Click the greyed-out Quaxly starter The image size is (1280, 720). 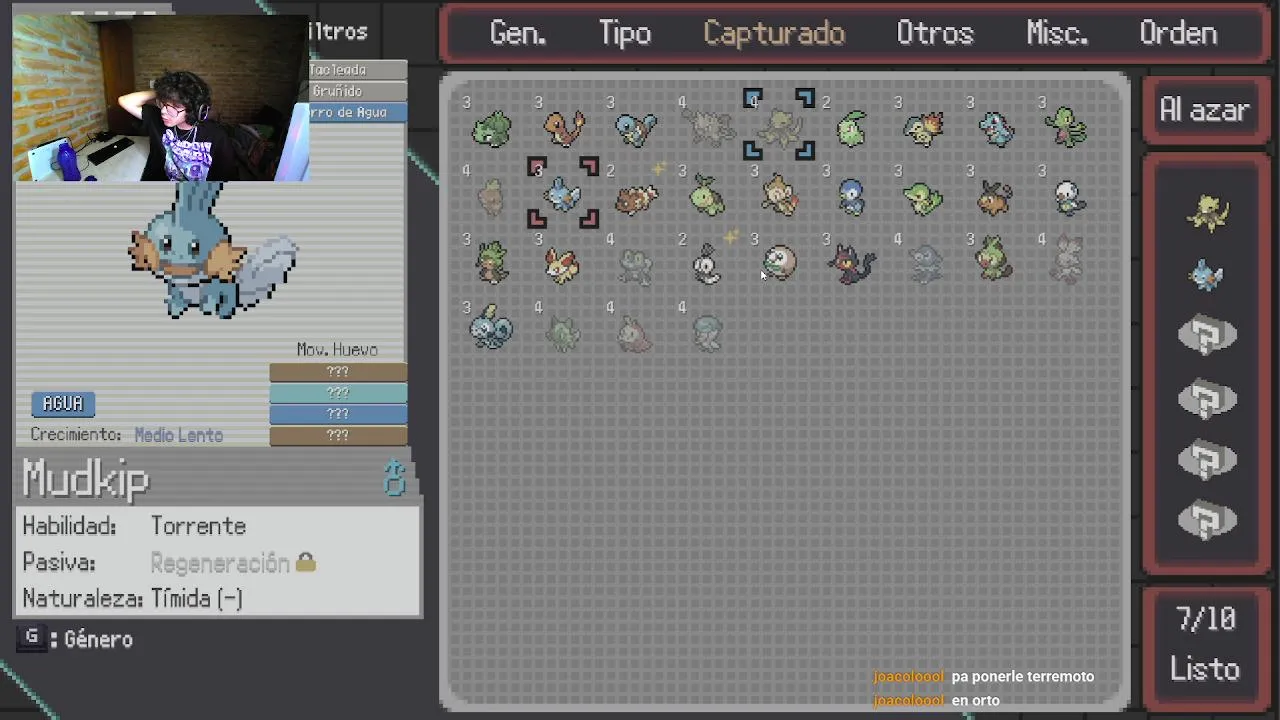coord(707,333)
